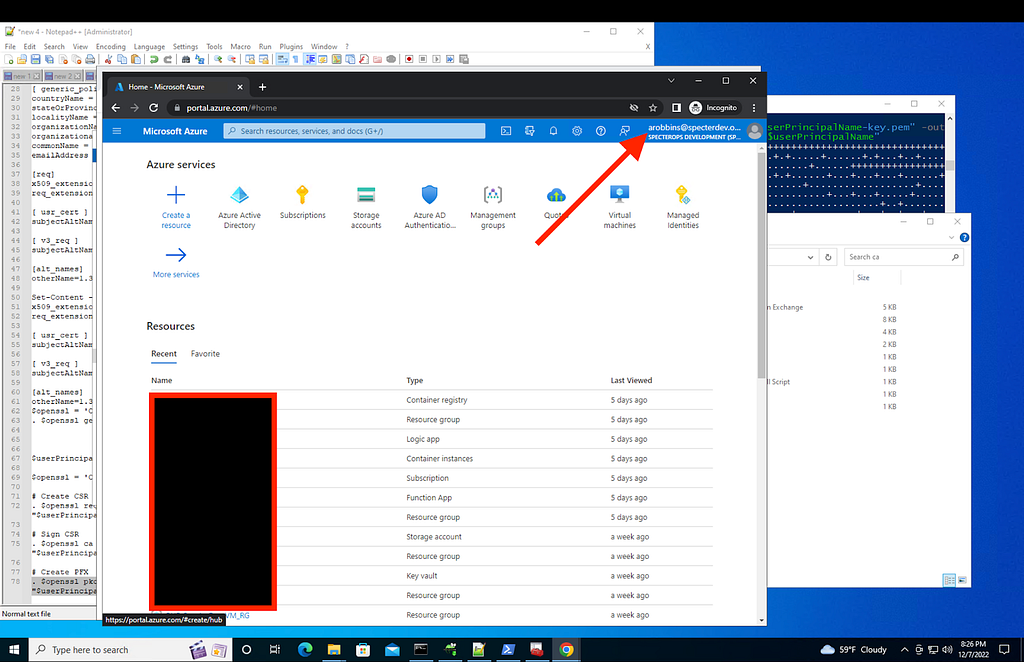Image resolution: width=1024 pixels, height=662 pixels.
Task: Toggle show all characters in Notepad++
Action: pos(296,59)
